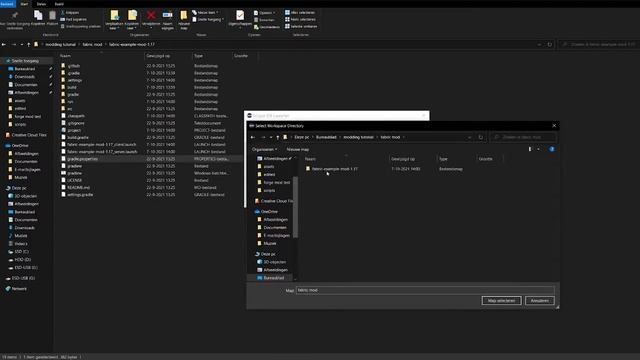Switch to the Delen ribbon tab
The image size is (640, 360).
coord(41,4)
